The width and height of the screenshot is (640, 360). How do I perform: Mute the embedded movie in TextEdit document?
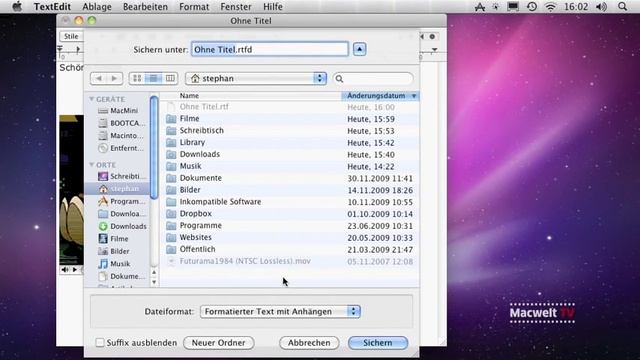tap(65, 270)
